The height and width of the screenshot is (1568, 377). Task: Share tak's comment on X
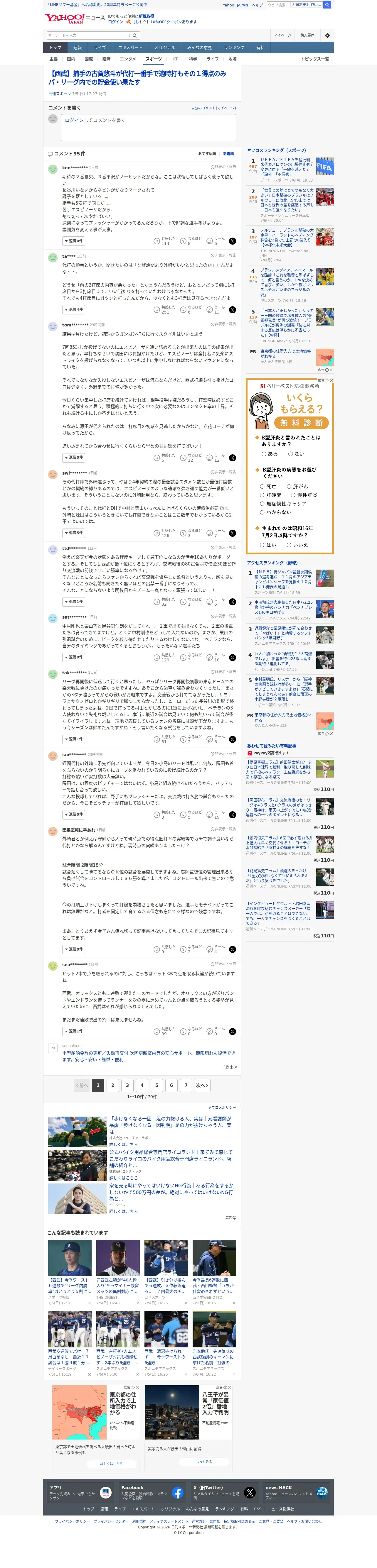coord(232,740)
